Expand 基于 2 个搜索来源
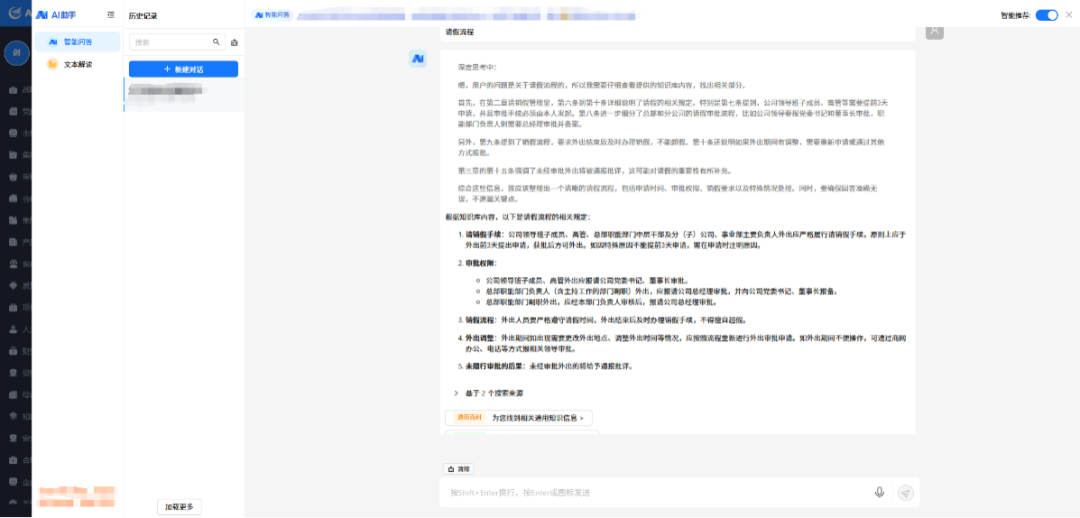 tap(488, 393)
